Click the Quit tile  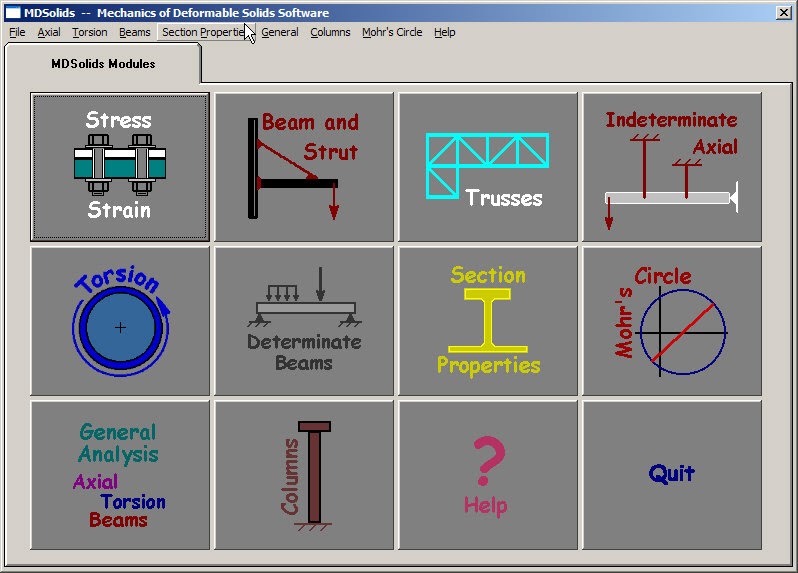pos(672,475)
